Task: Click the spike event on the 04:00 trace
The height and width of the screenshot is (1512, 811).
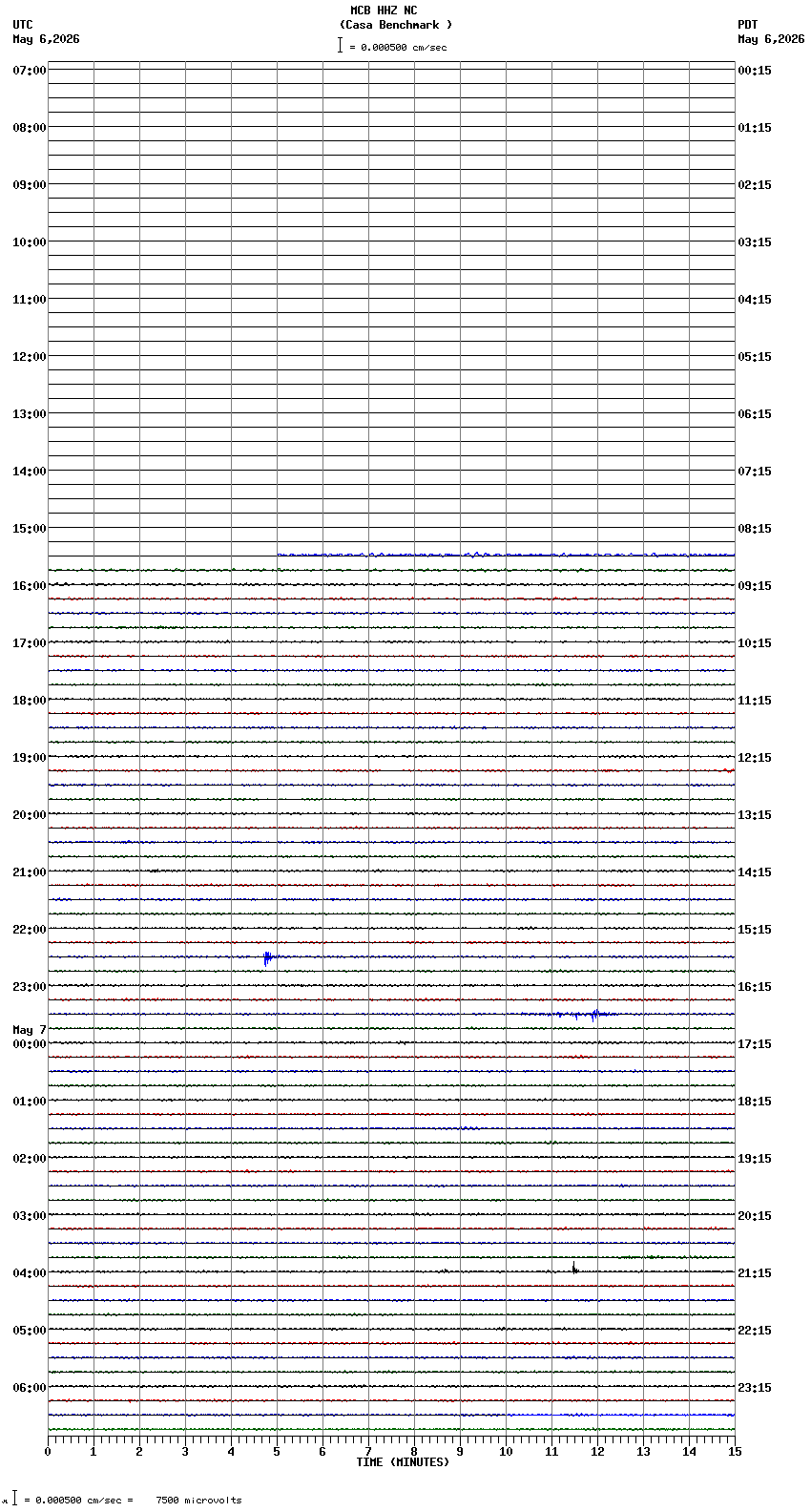Action: point(574,1269)
